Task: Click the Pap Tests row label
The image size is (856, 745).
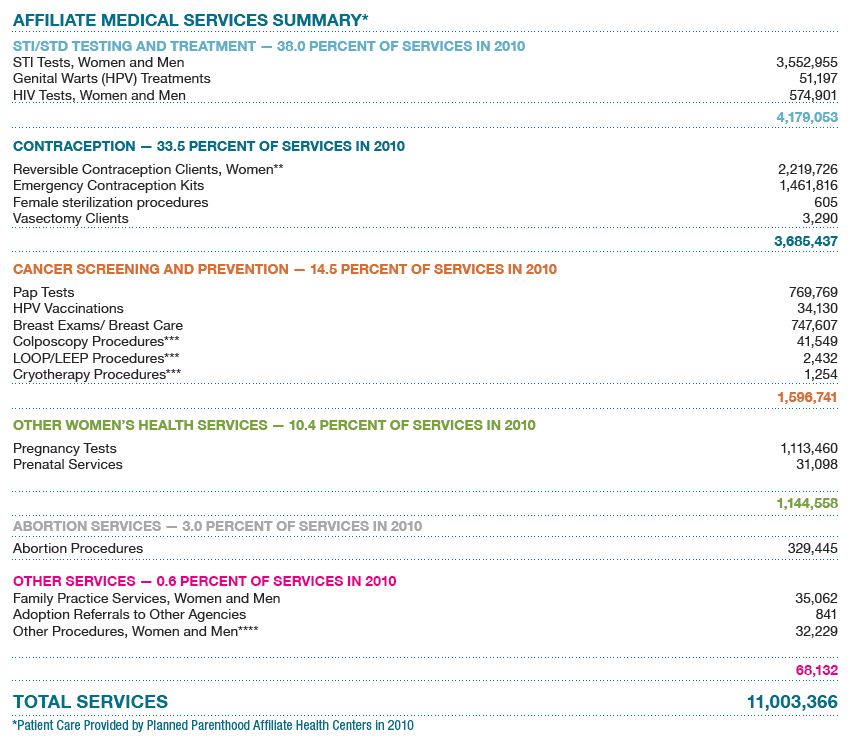Action: click(43, 292)
